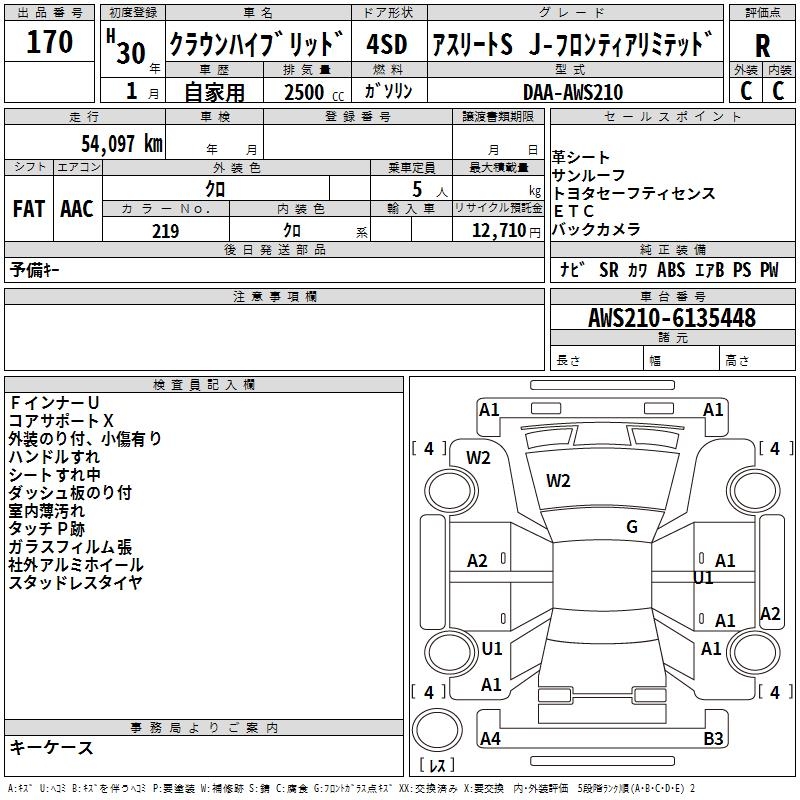Click the B3 damage mark on rear bumper

tap(713, 739)
